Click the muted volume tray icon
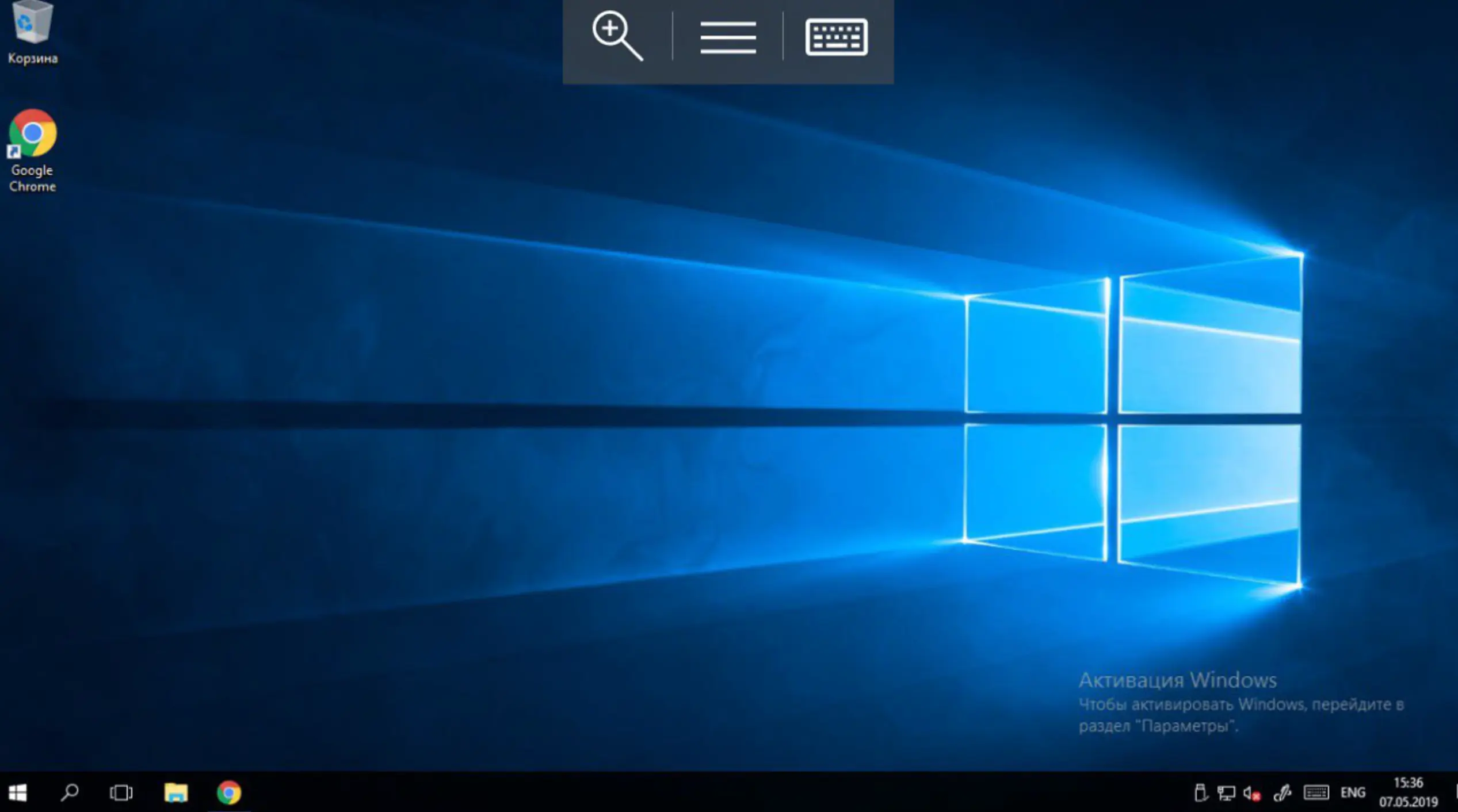The width and height of the screenshot is (1458, 812). click(1251, 794)
